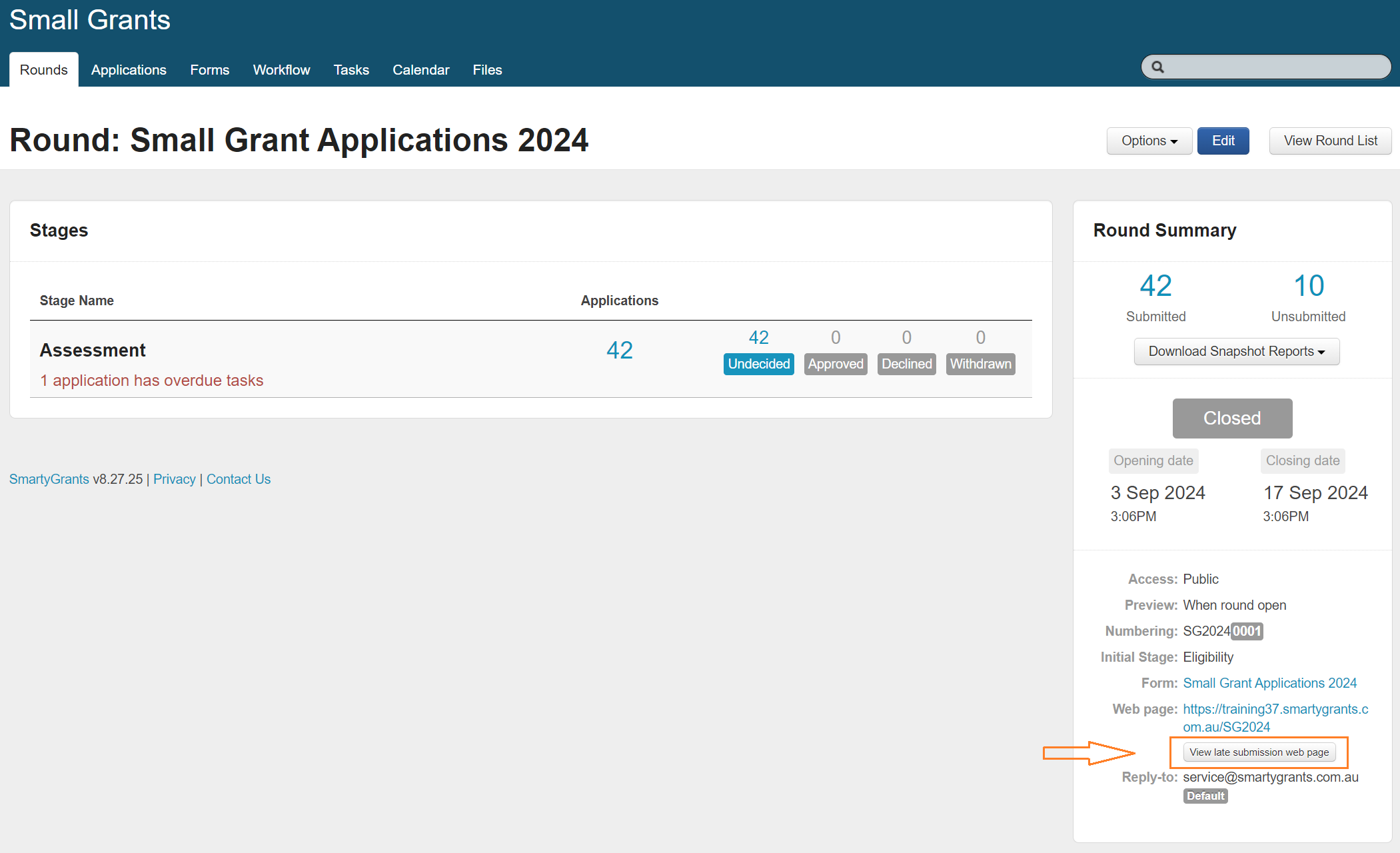
Task: Click the search magnifier icon
Action: [1158, 67]
